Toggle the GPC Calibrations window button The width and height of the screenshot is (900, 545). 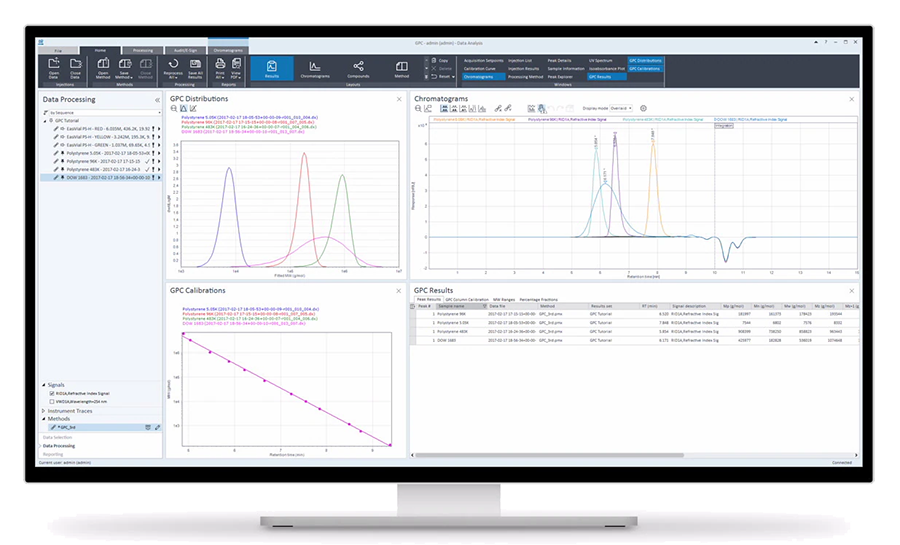point(645,68)
